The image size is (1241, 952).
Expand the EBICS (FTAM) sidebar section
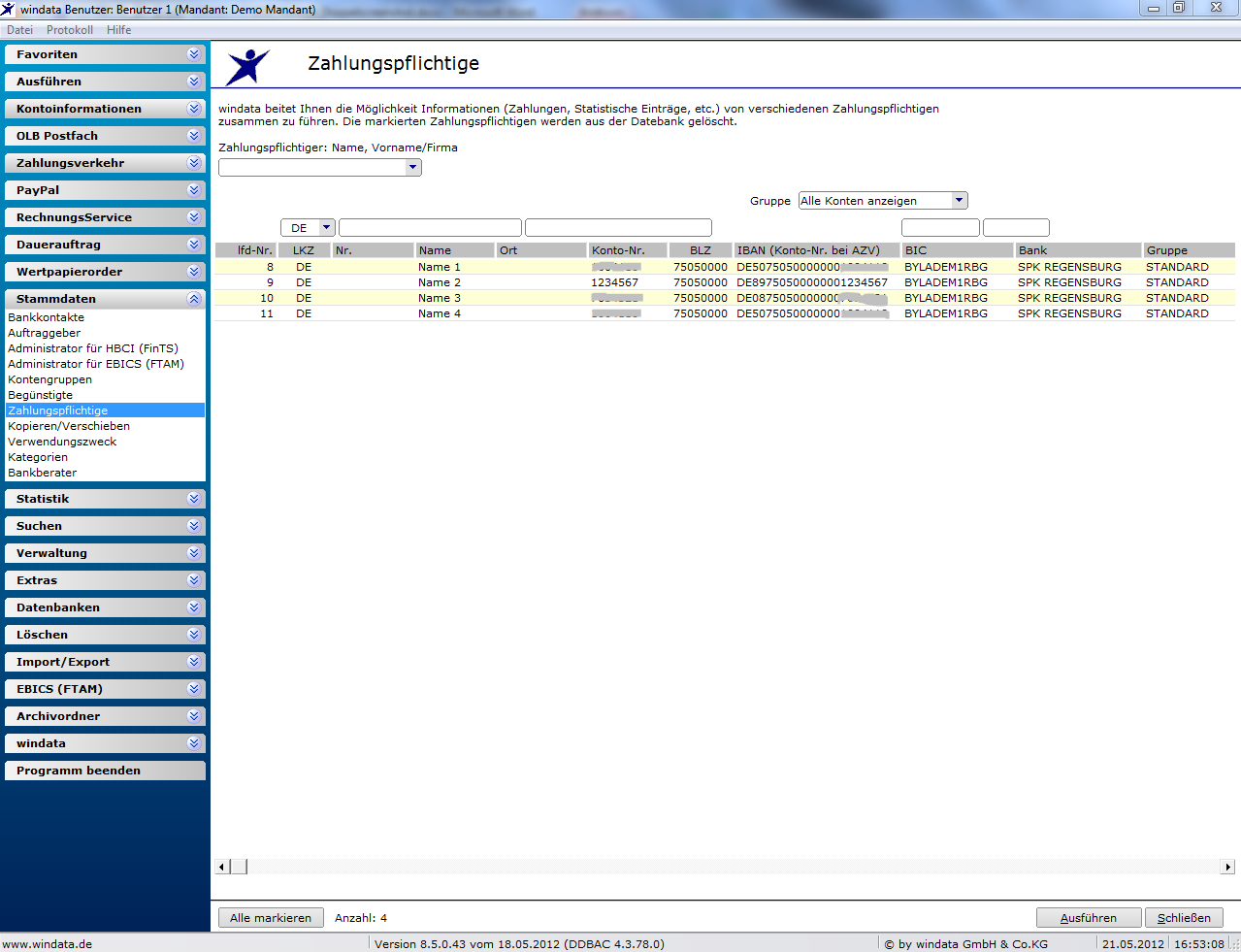105,689
